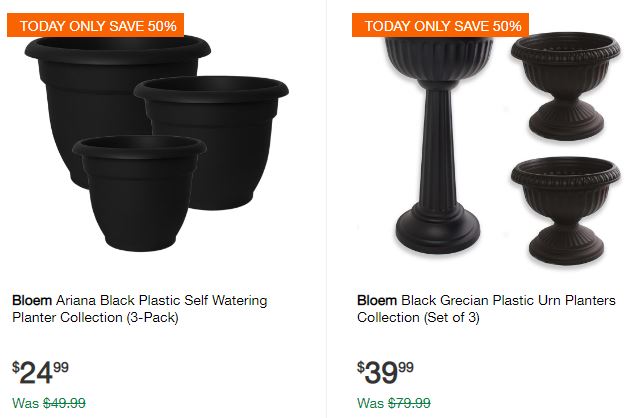643x418 pixels.
Task: Open Ariana Black Plastic Self Watering title link
Action: coord(162,299)
